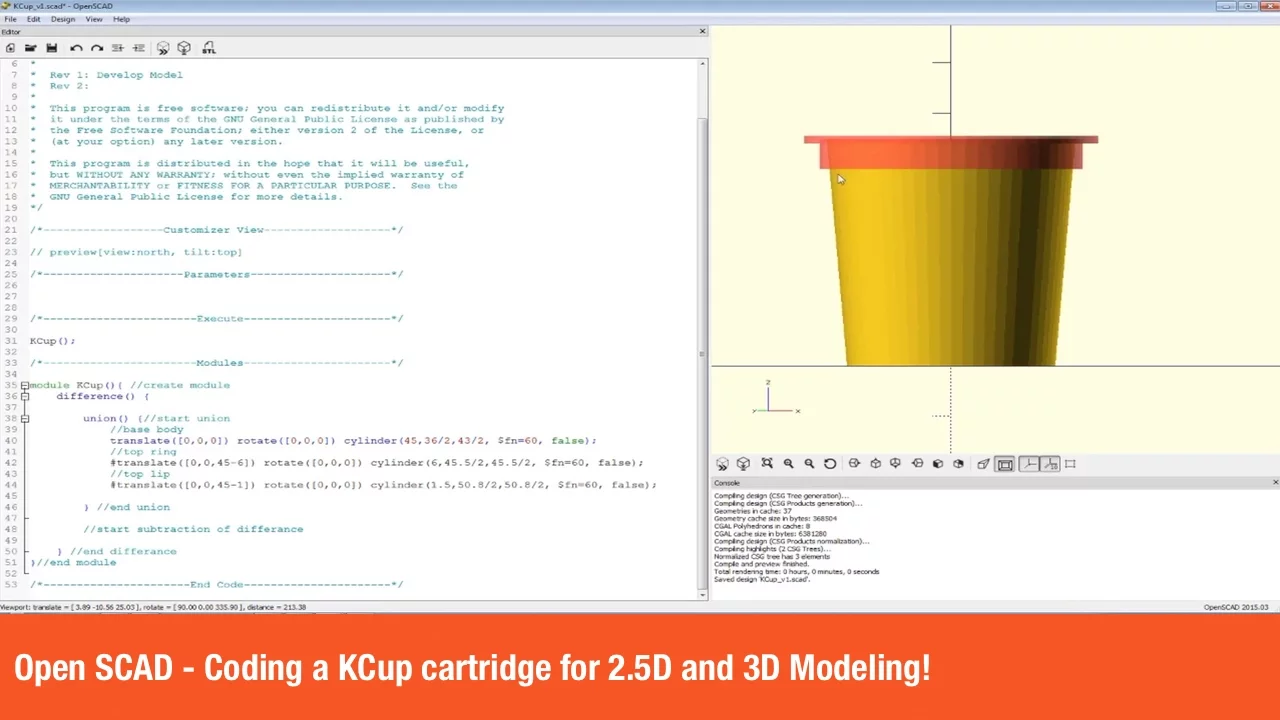Viewport: 1280px width, 720px height.
Task: Click the End Code comment line
Action: point(216,585)
